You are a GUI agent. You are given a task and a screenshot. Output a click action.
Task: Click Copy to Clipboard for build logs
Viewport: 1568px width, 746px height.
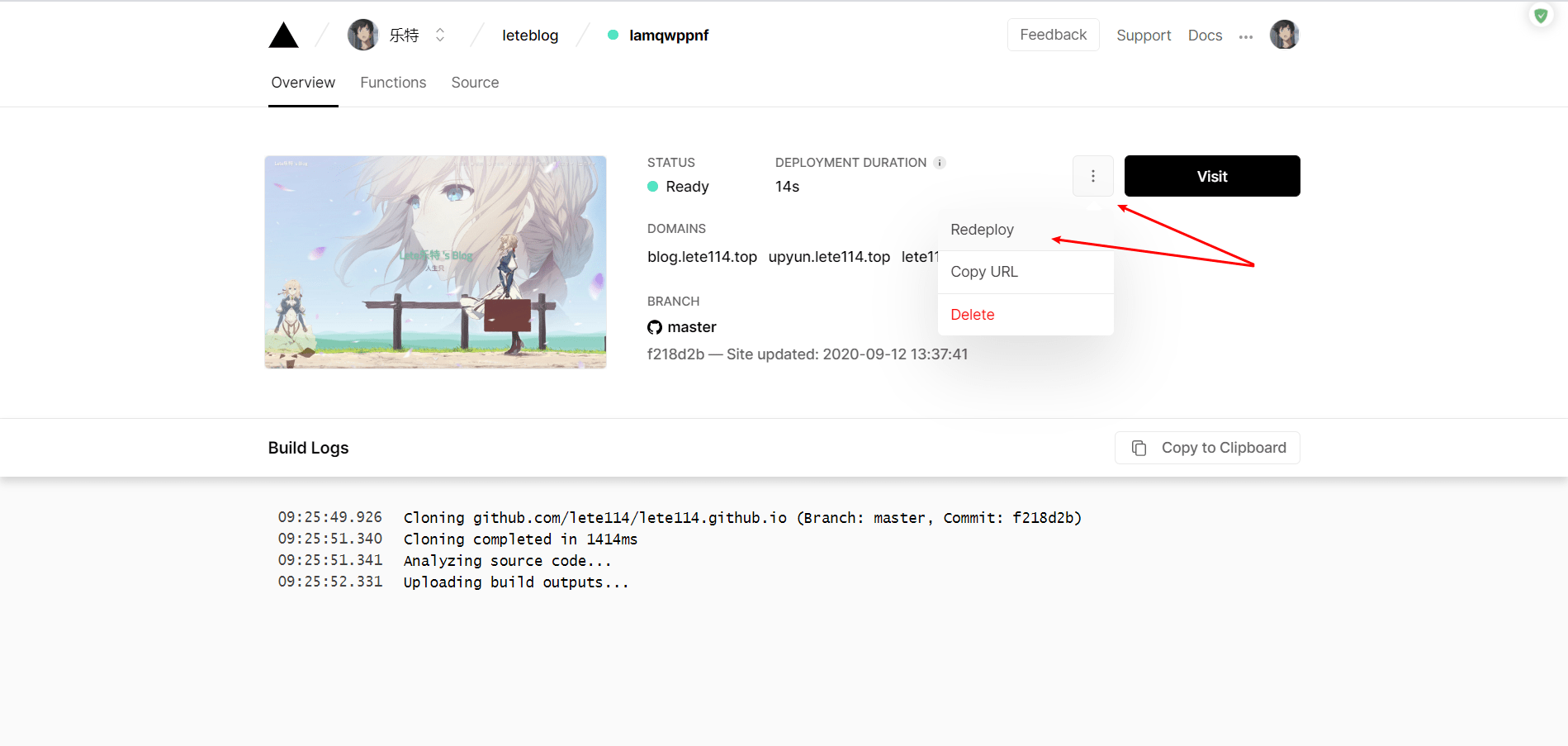pyautogui.click(x=1206, y=448)
